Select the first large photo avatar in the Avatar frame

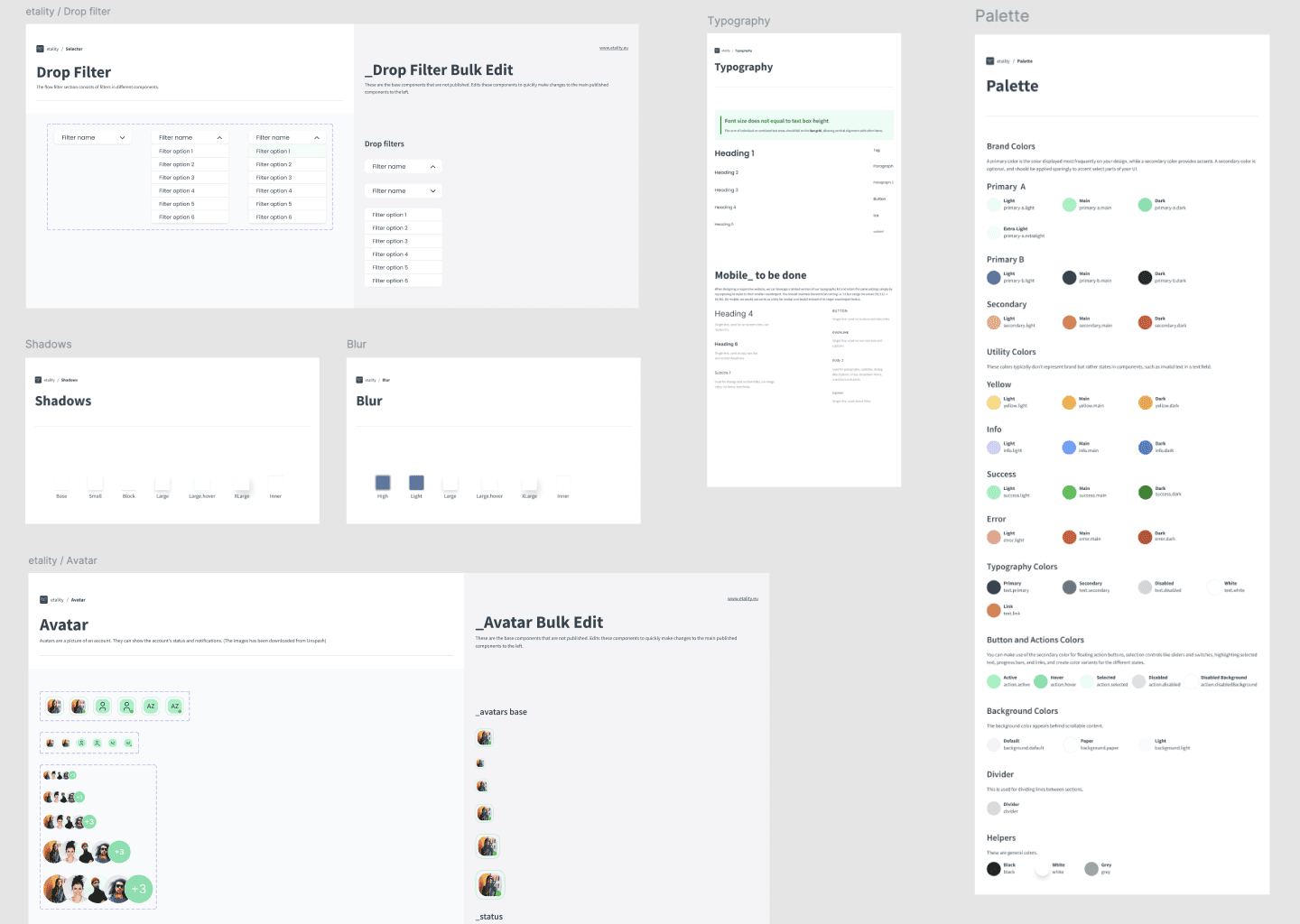pos(54,707)
